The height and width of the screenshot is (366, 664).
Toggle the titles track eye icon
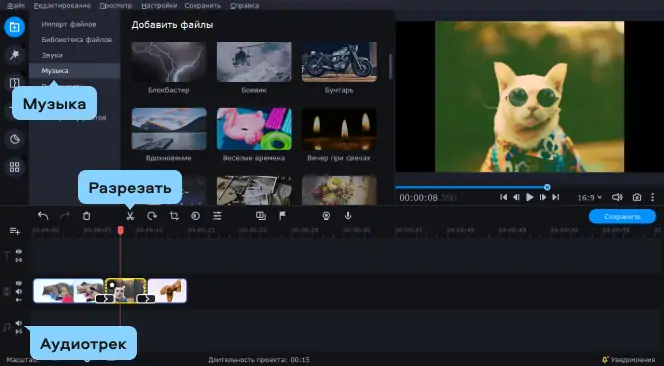click(19, 252)
